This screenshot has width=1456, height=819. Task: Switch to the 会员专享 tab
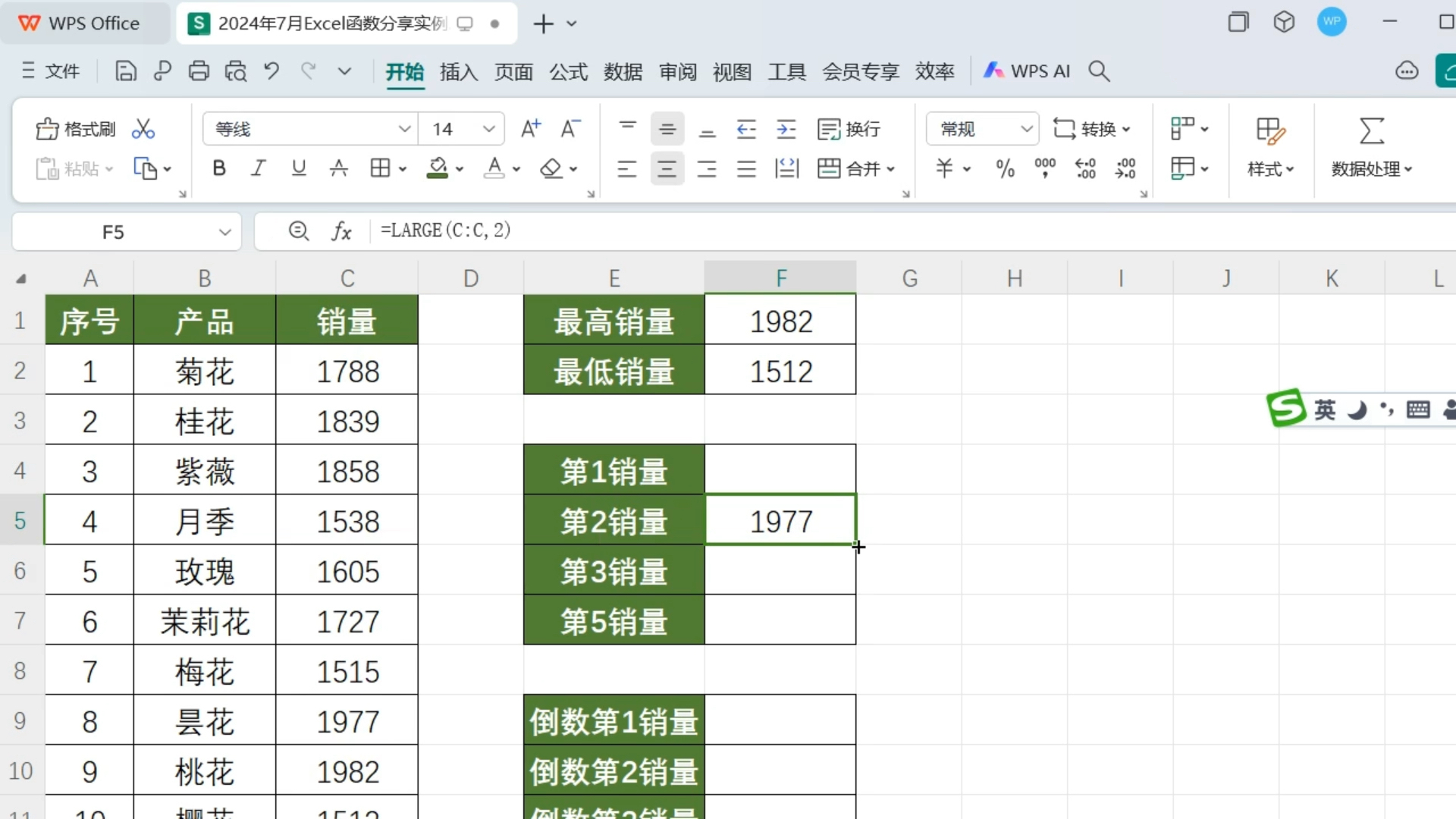[861, 71]
